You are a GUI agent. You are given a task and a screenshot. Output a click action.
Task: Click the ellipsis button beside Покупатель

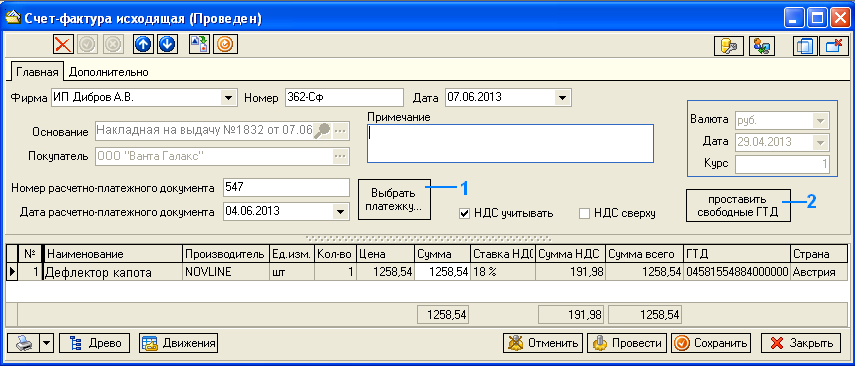(340, 156)
